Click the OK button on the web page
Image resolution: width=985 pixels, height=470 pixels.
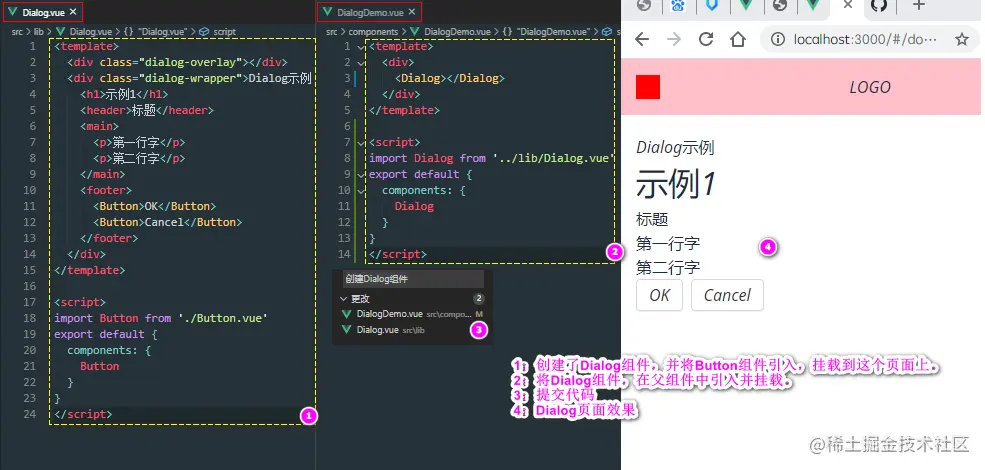point(660,295)
